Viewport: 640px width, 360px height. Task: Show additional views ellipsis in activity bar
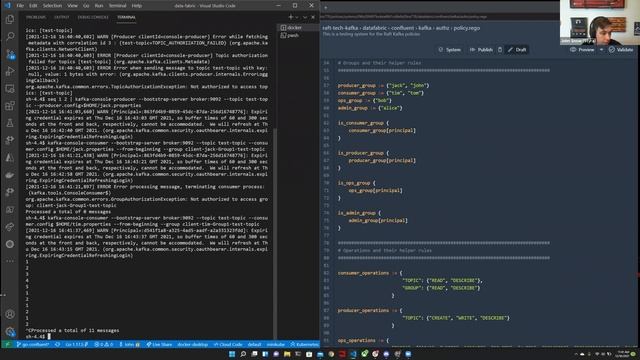pos(10,260)
